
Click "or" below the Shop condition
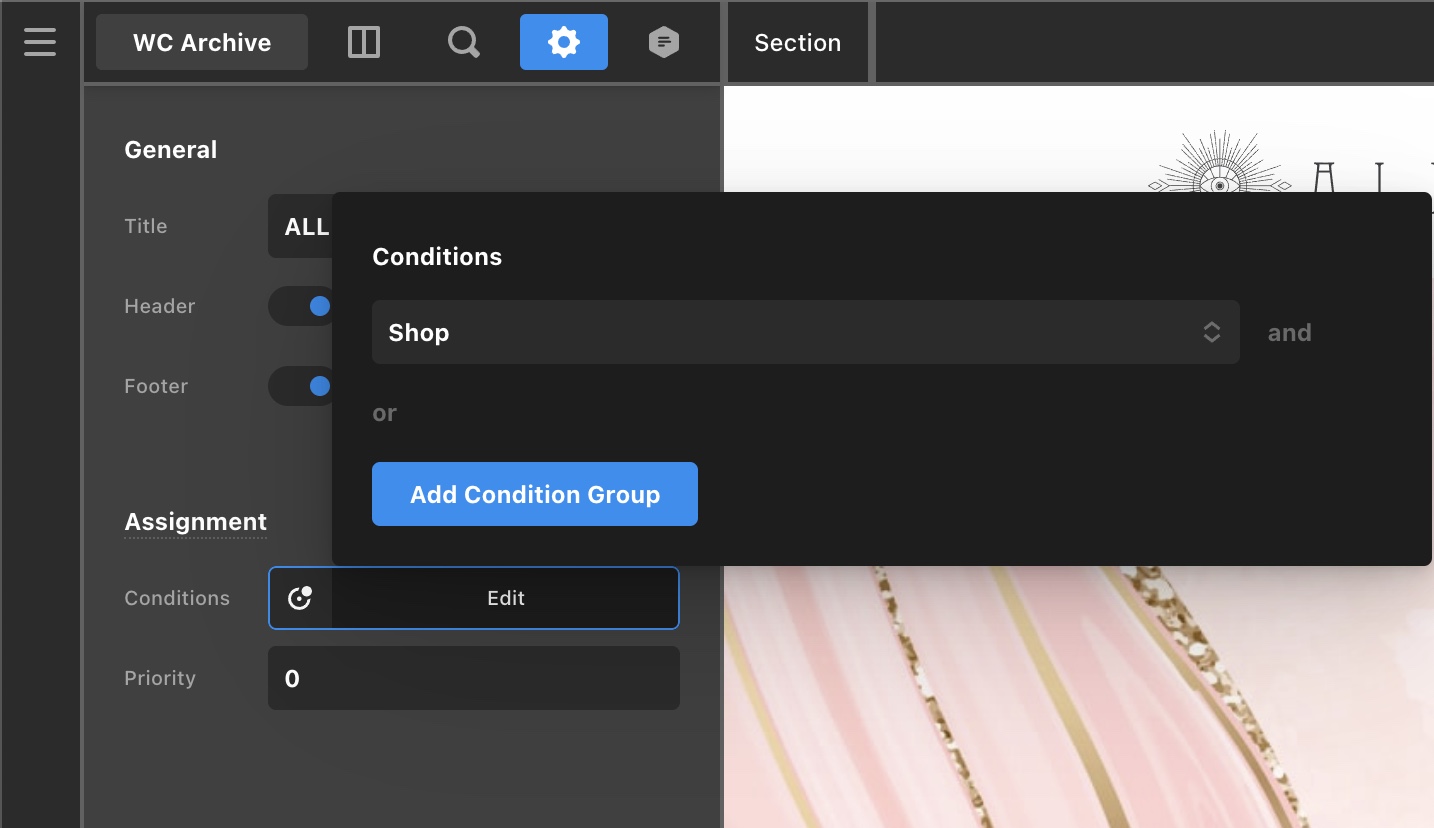[x=384, y=413]
